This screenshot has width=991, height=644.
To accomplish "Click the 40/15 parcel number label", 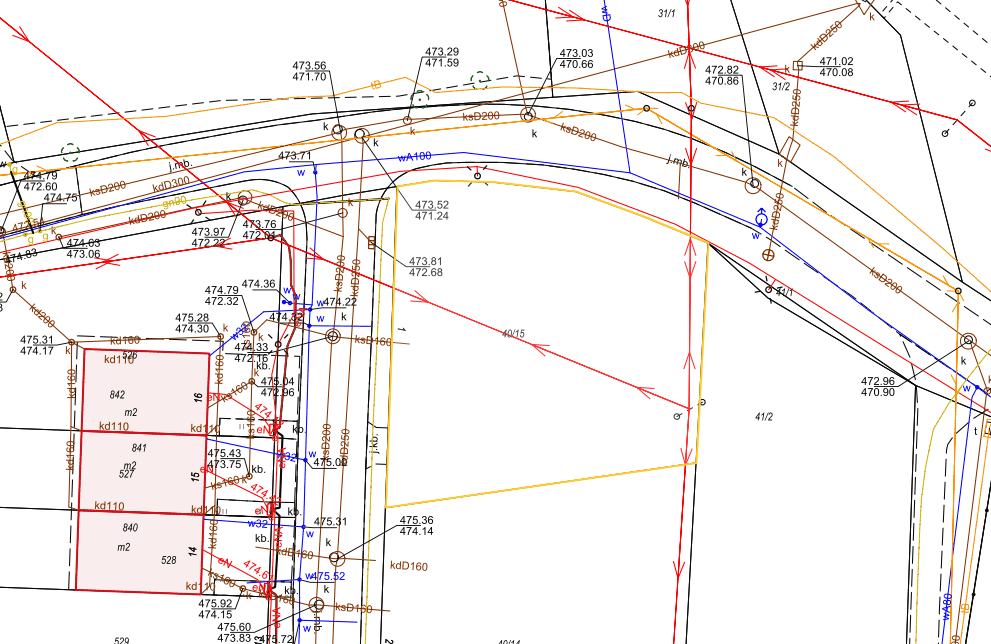I will [514, 333].
